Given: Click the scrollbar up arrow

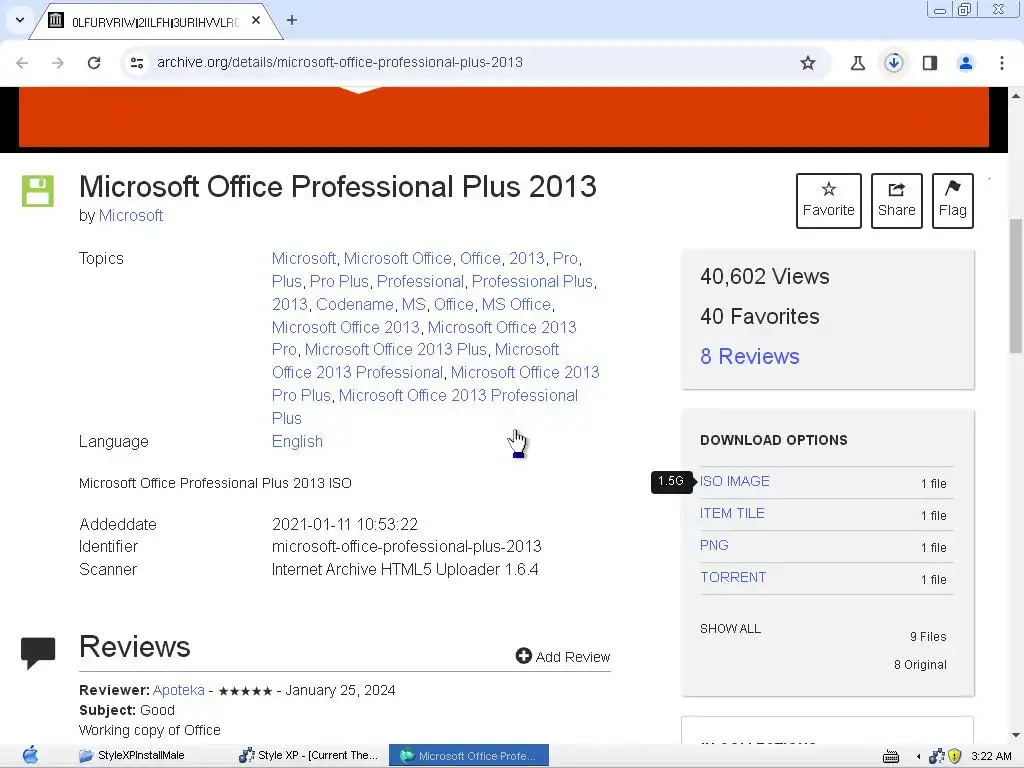Looking at the screenshot, I should [x=1016, y=96].
